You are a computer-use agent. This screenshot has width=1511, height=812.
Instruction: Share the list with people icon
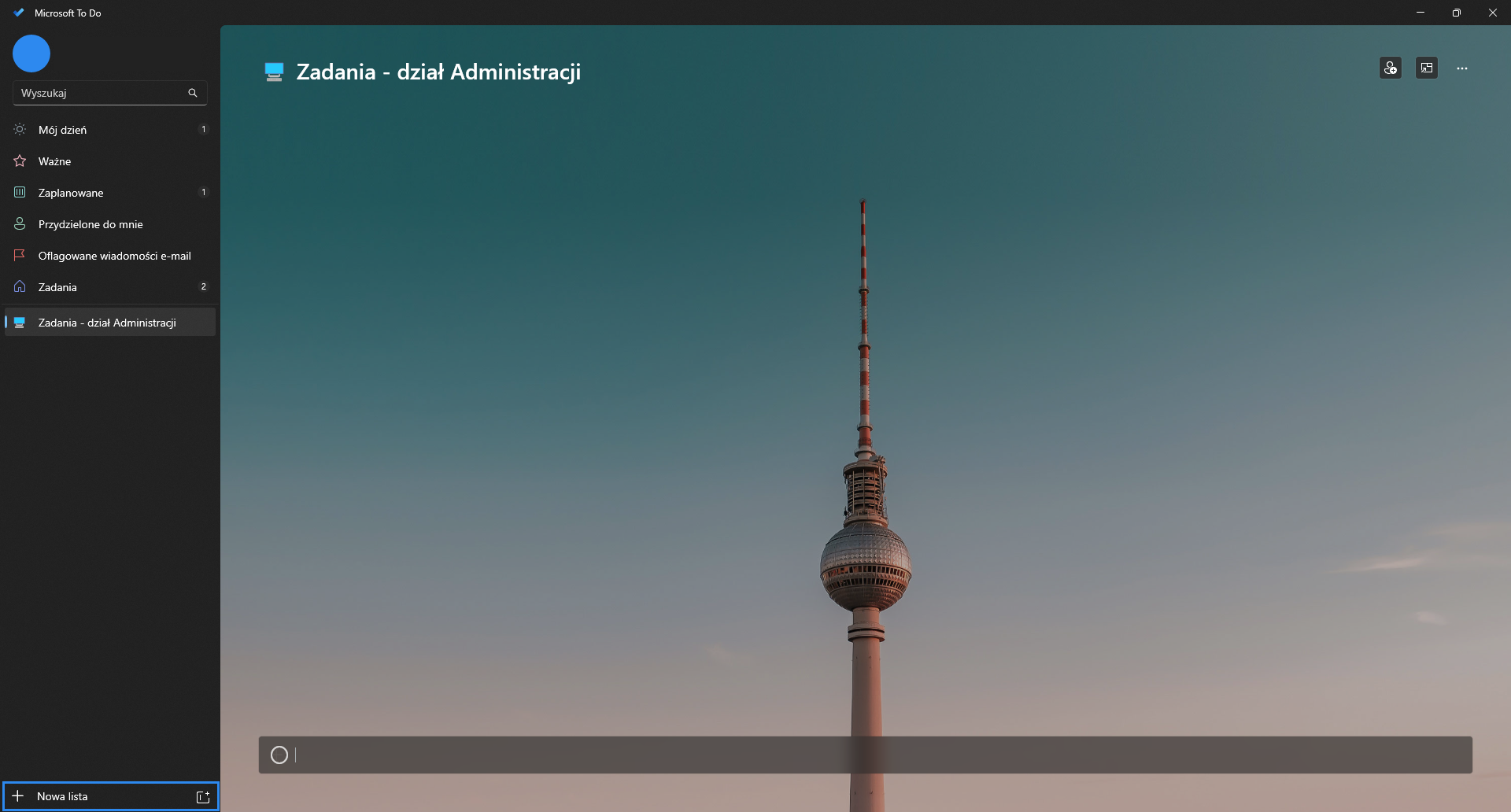point(1391,68)
